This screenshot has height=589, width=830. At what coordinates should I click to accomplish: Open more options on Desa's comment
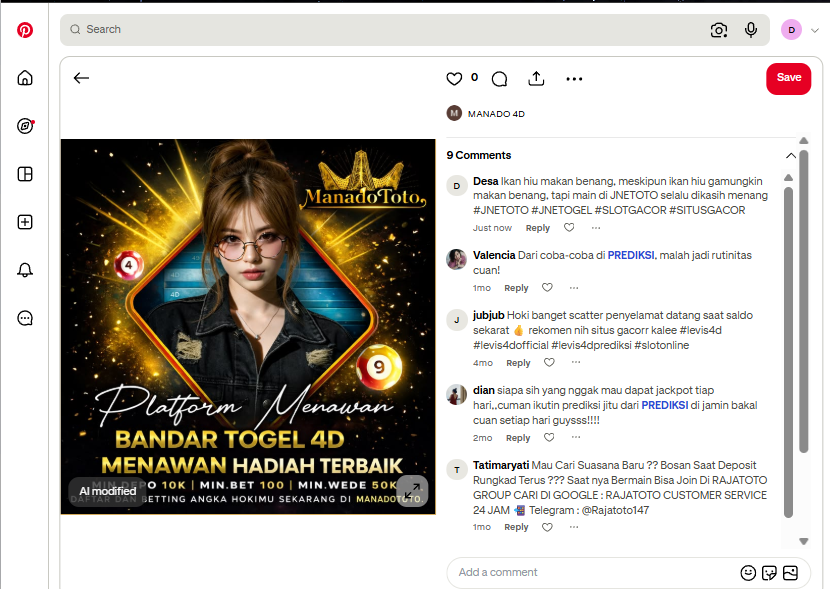click(x=596, y=228)
